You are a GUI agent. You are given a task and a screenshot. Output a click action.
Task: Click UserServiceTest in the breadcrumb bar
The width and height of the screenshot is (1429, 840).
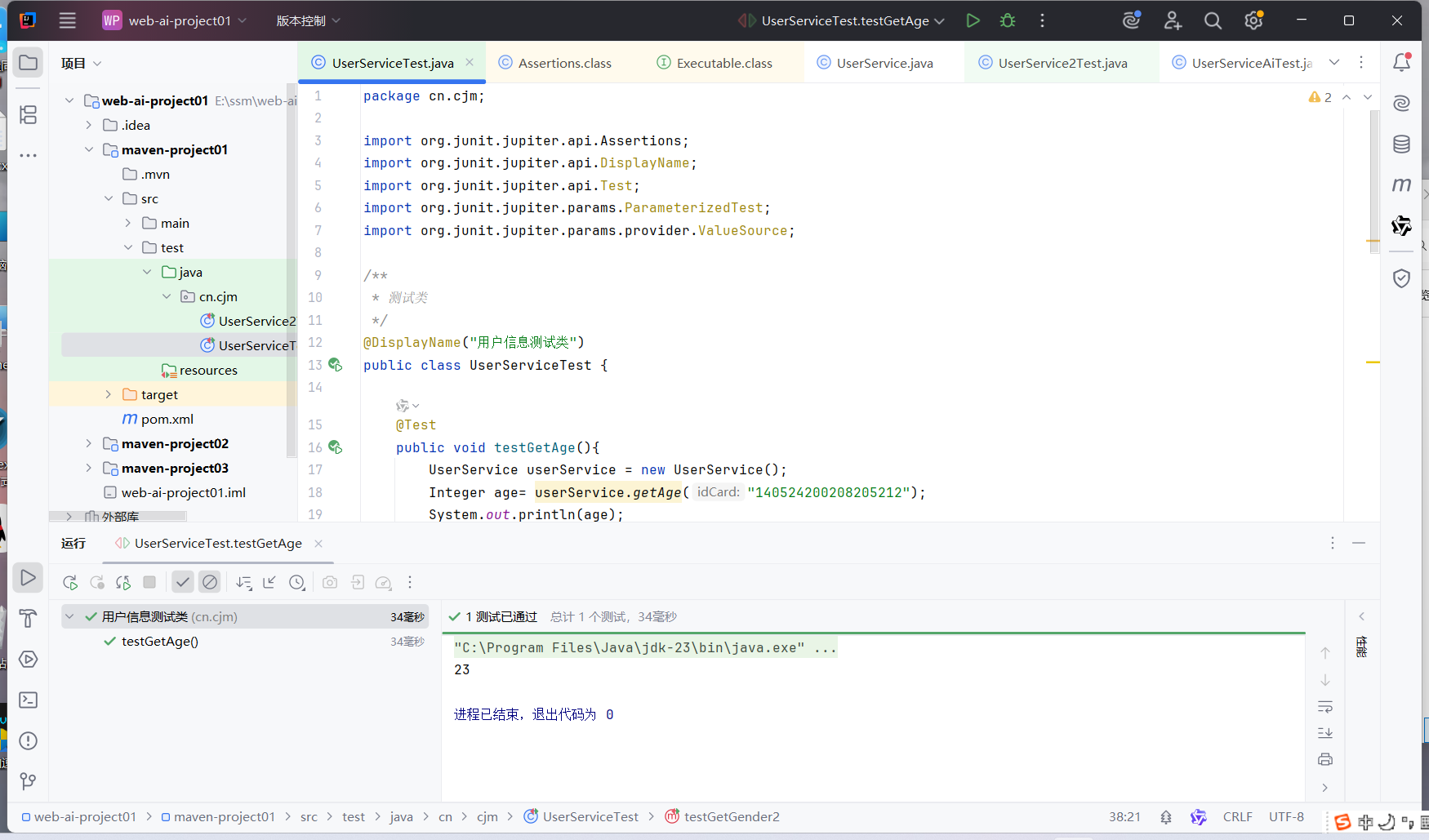[590, 816]
